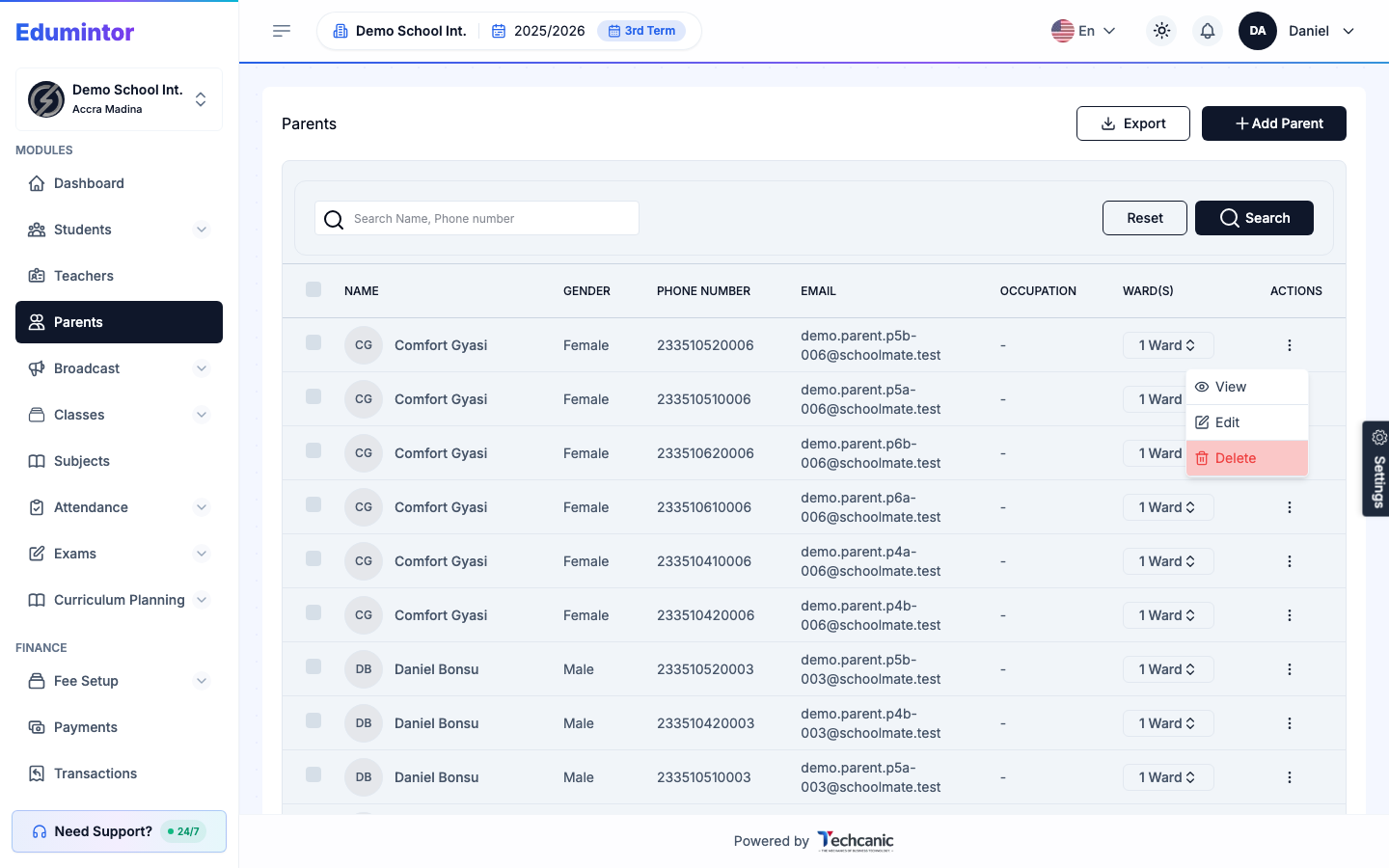Image resolution: width=1389 pixels, height=868 pixels.
Task: Check the row for parent 233510610006
Action: coord(313,504)
